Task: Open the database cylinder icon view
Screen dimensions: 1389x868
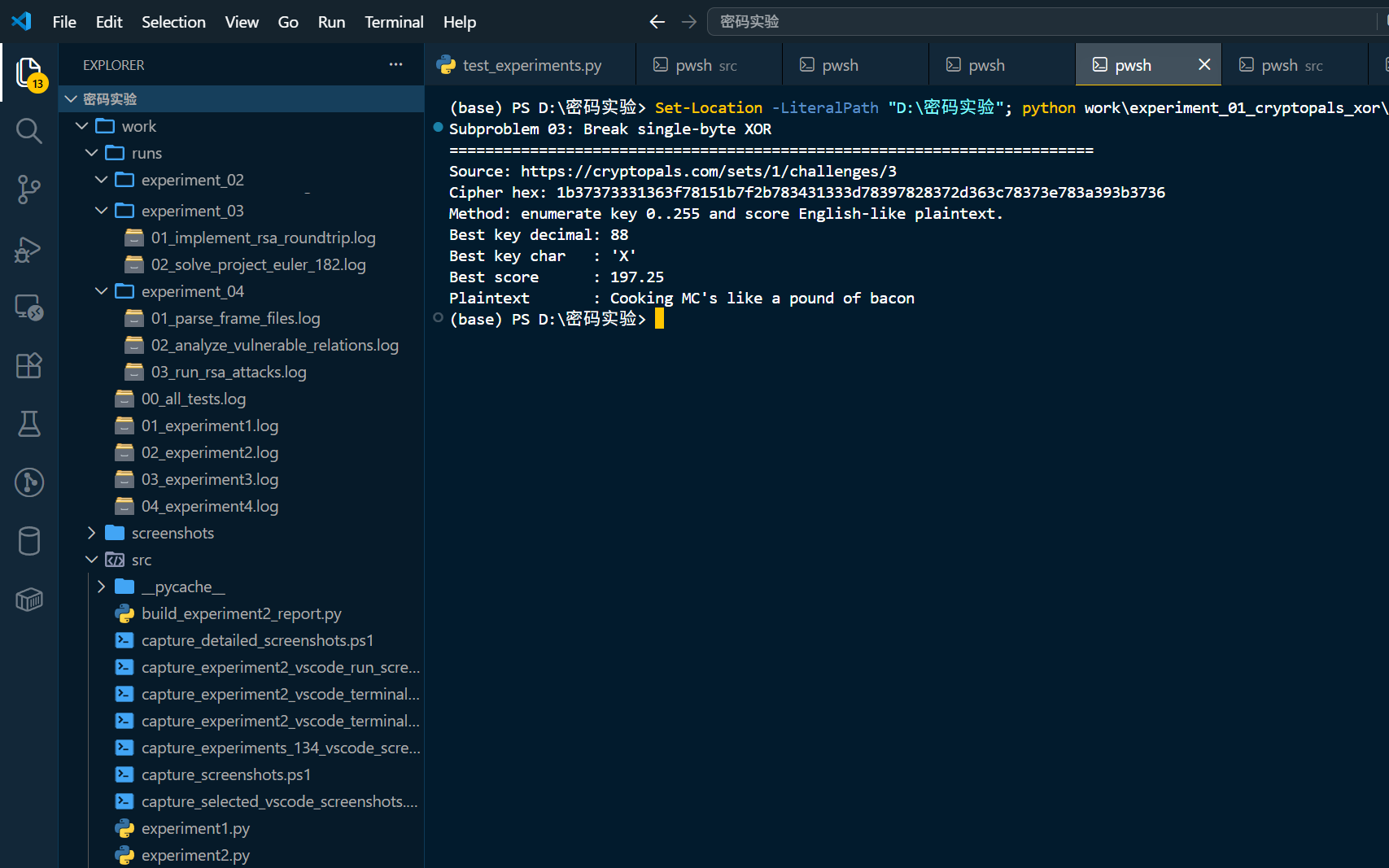Action: point(29,541)
